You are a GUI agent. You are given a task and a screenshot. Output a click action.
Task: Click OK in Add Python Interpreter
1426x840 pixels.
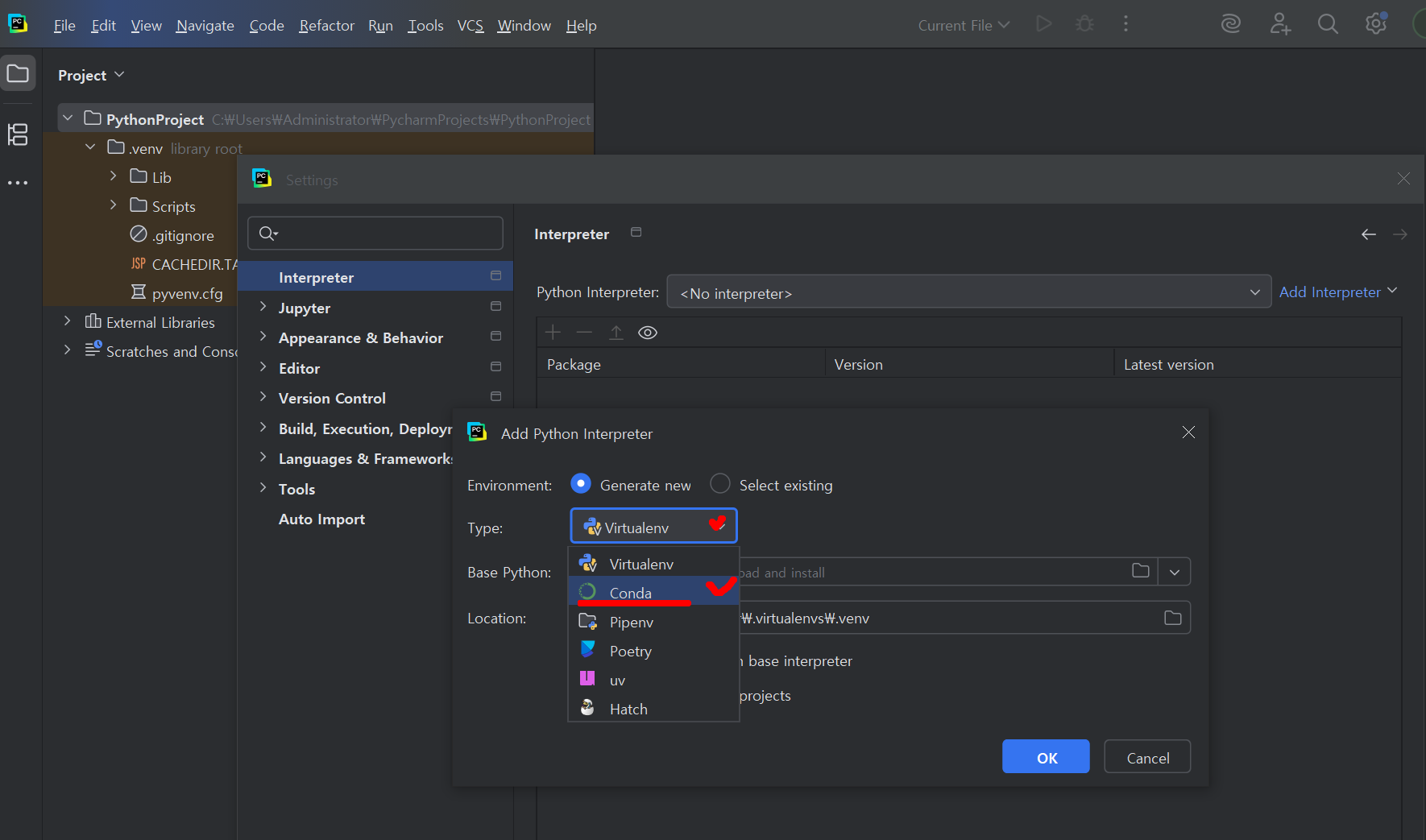[1046, 757]
